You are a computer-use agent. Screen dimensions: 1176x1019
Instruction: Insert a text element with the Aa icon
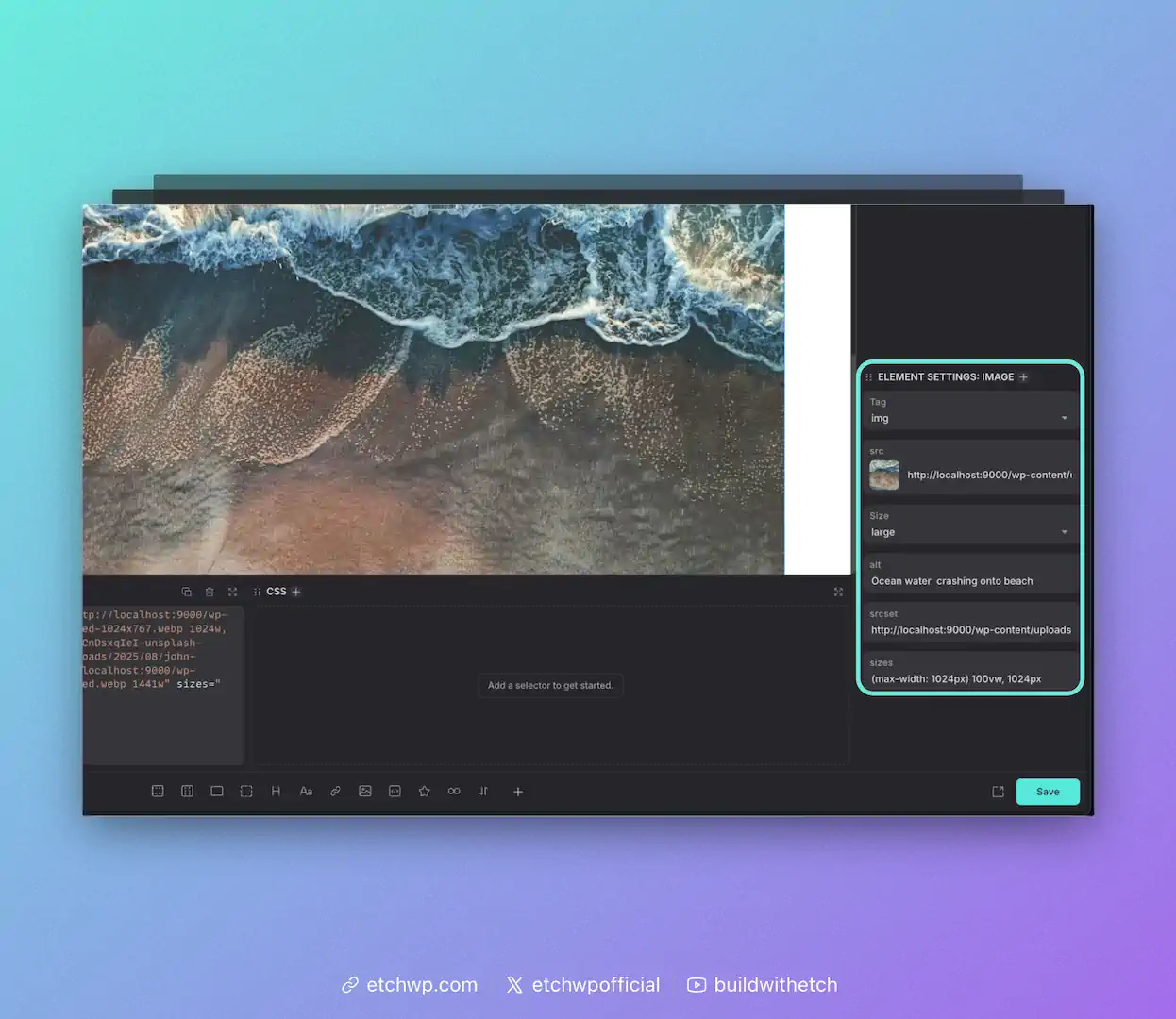click(x=306, y=792)
